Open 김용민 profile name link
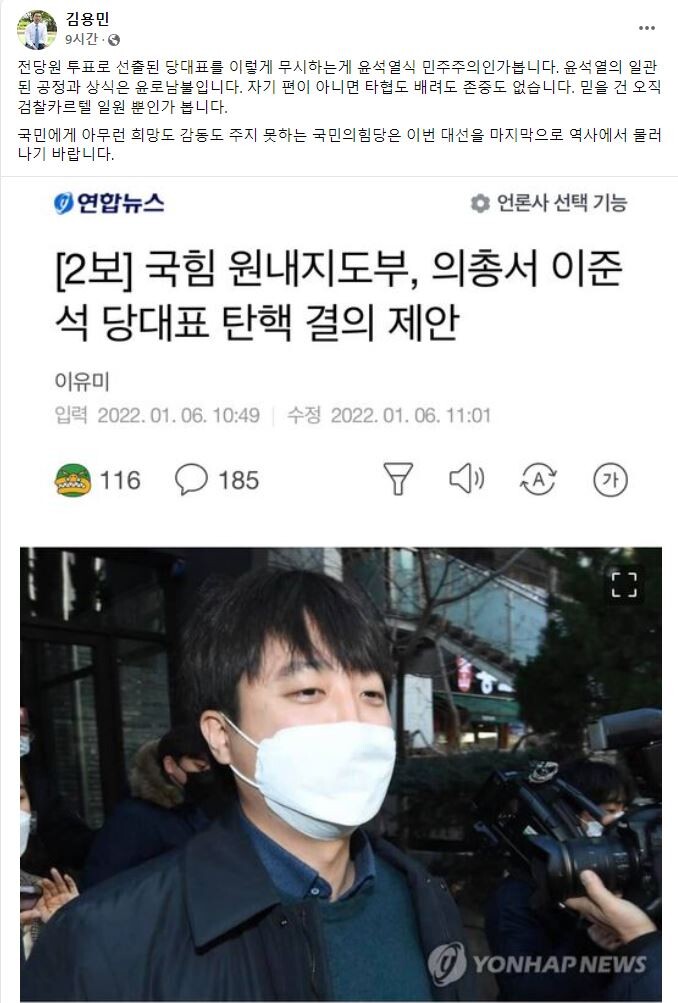The width and height of the screenshot is (678, 1003). click(x=88, y=19)
